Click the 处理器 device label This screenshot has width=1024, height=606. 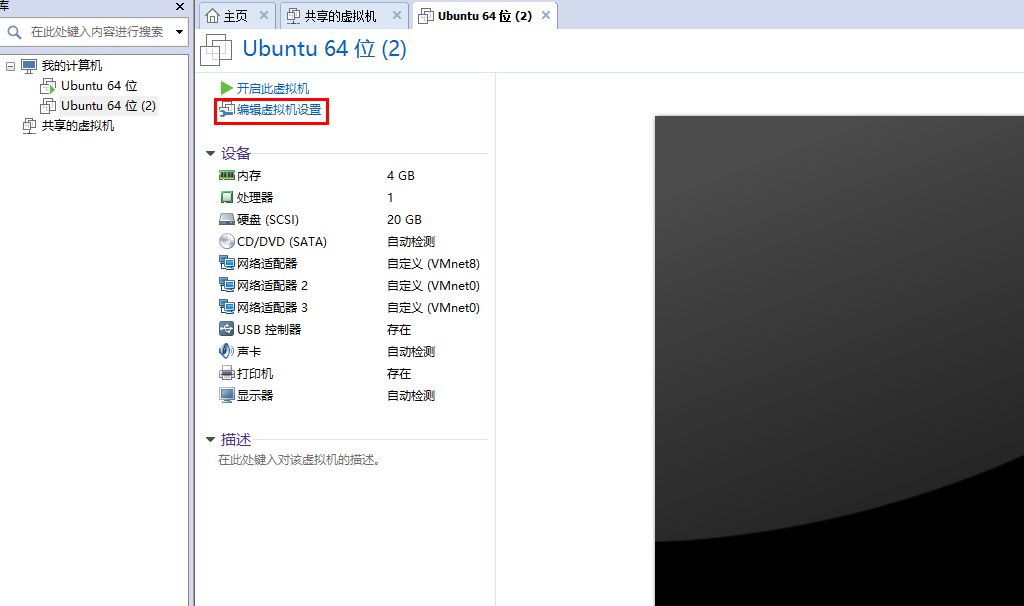(255, 197)
